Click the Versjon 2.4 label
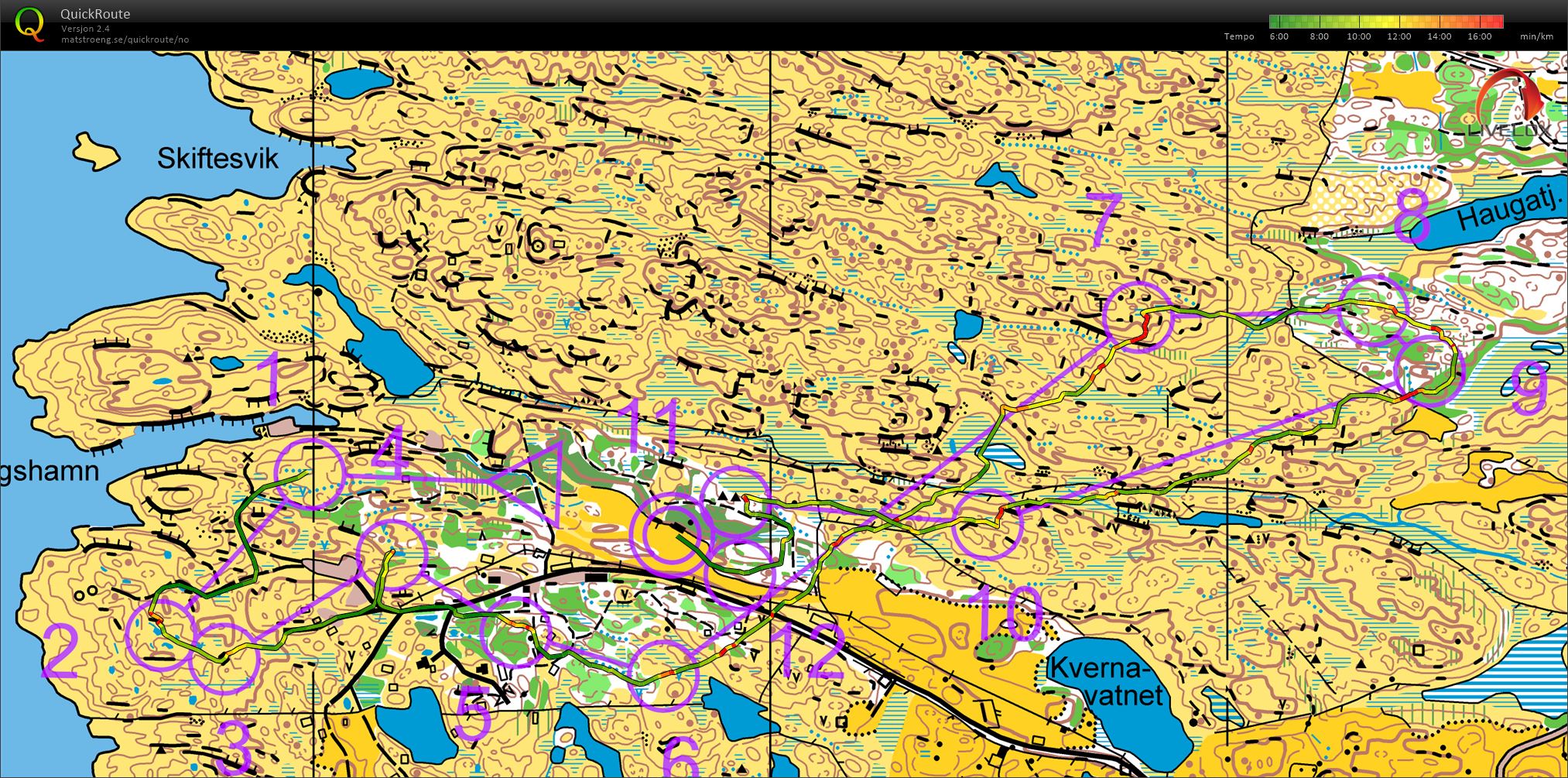The image size is (1568, 778). tap(85, 29)
